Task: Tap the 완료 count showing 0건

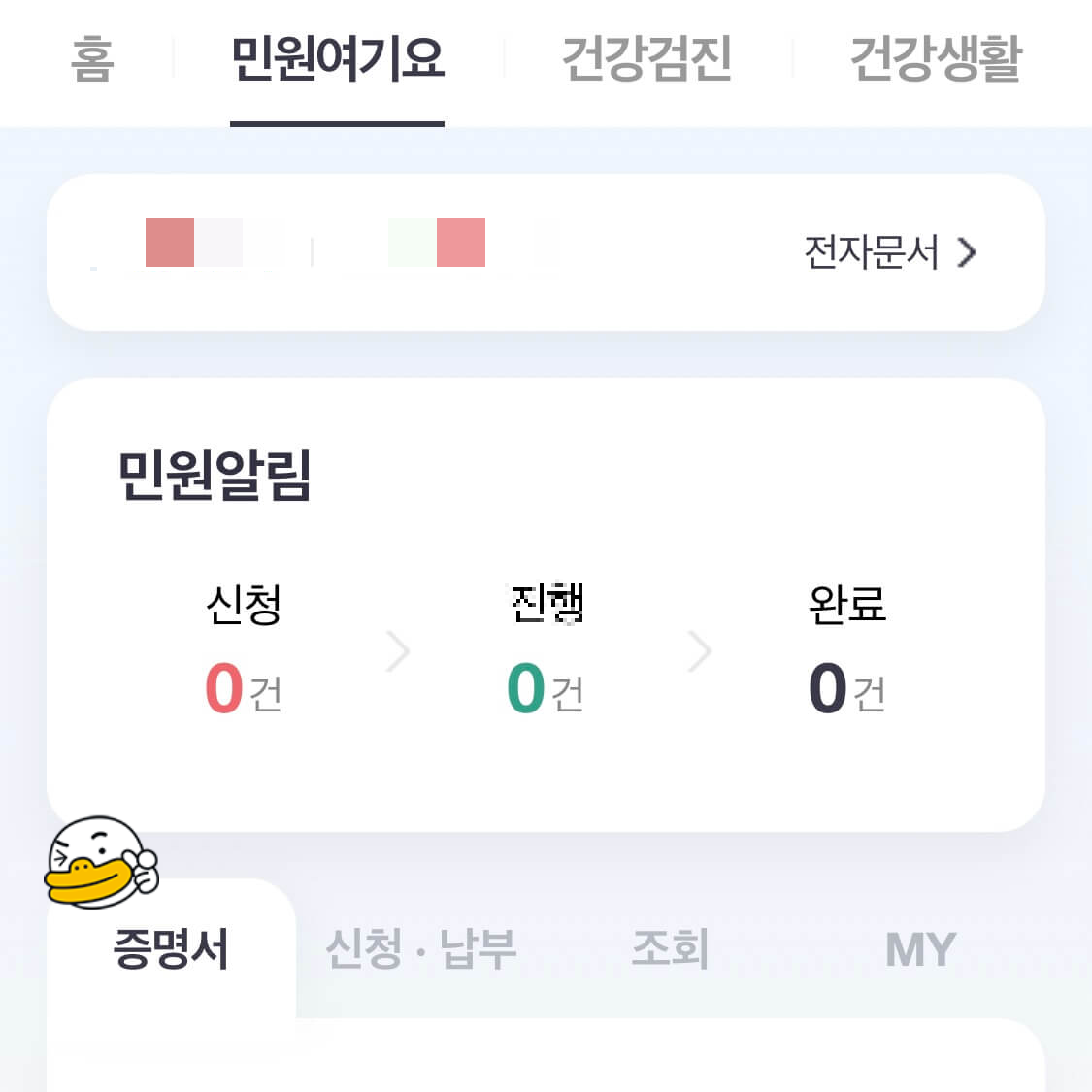Action: point(848,689)
